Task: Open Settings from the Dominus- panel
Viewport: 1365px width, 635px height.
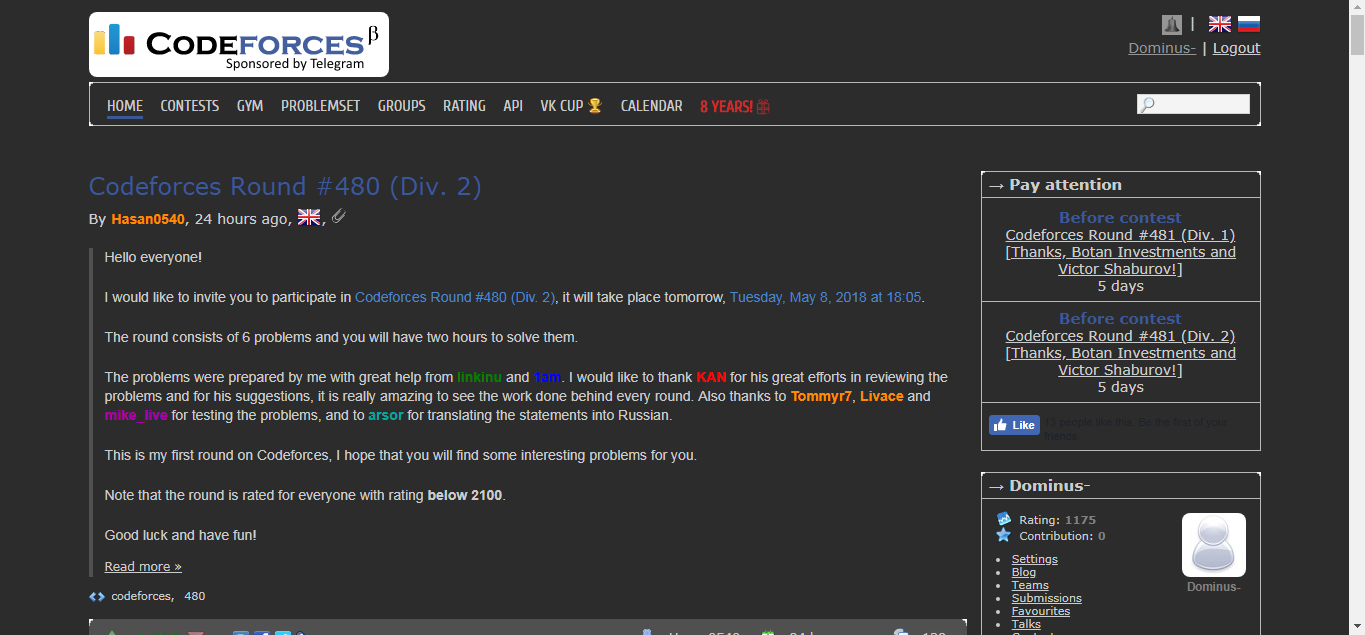Action: click(x=1034, y=558)
